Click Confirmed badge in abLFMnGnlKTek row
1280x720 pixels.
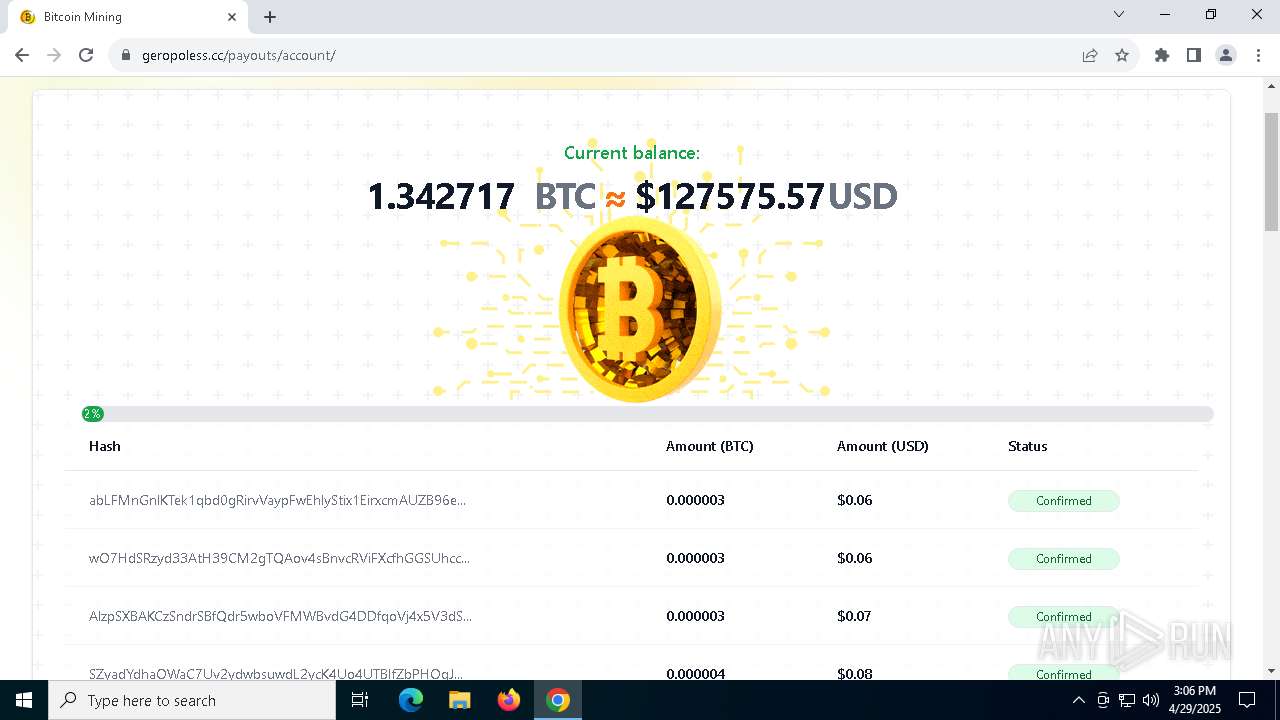(x=1064, y=501)
